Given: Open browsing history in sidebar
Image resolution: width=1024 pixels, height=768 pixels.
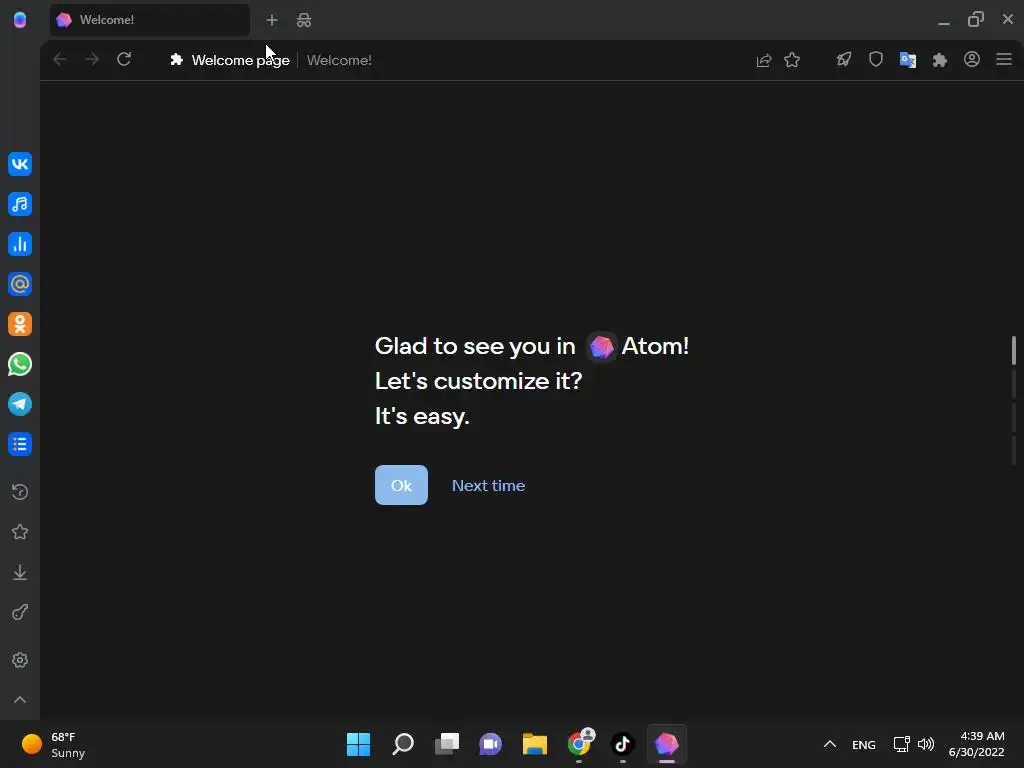Looking at the screenshot, I should pyautogui.click(x=20, y=492).
